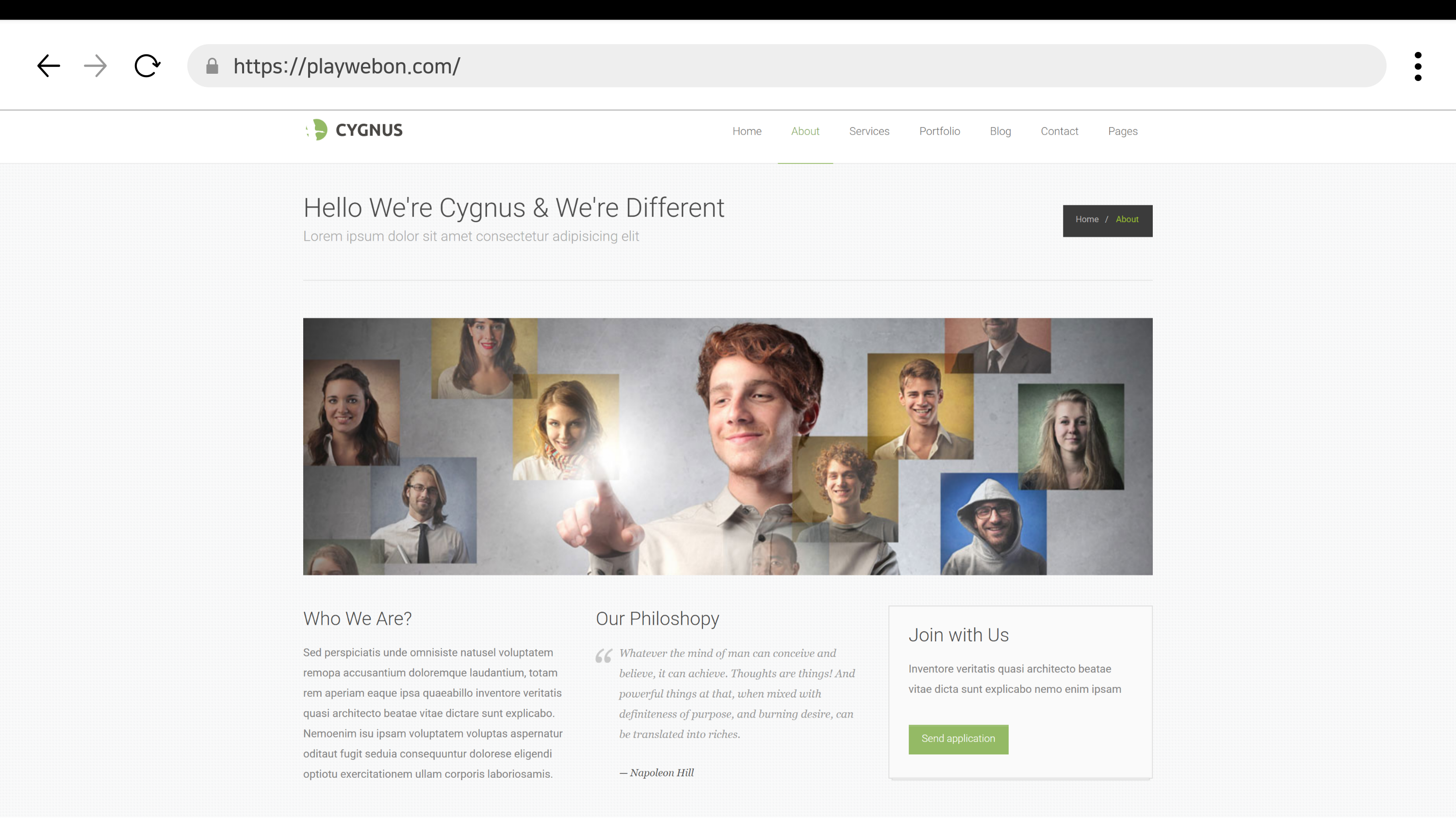Open the Blog navigation link
The image size is (1456, 819).
pyautogui.click(x=1000, y=131)
